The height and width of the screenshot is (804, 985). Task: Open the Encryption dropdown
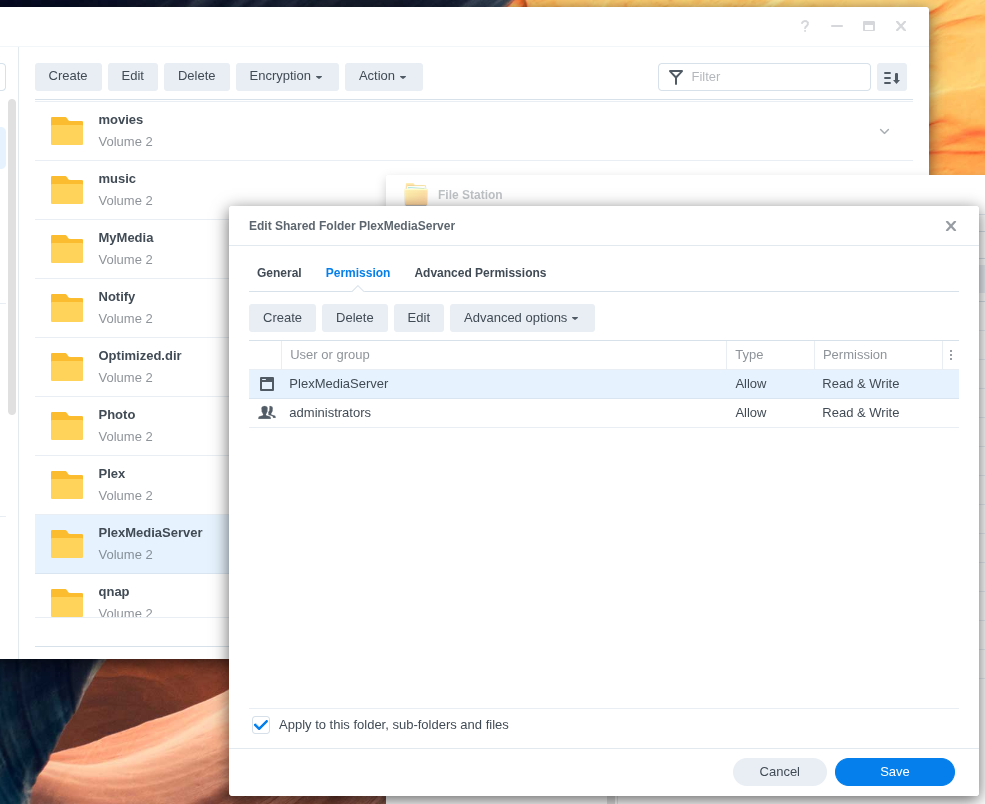[x=287, y=77]
